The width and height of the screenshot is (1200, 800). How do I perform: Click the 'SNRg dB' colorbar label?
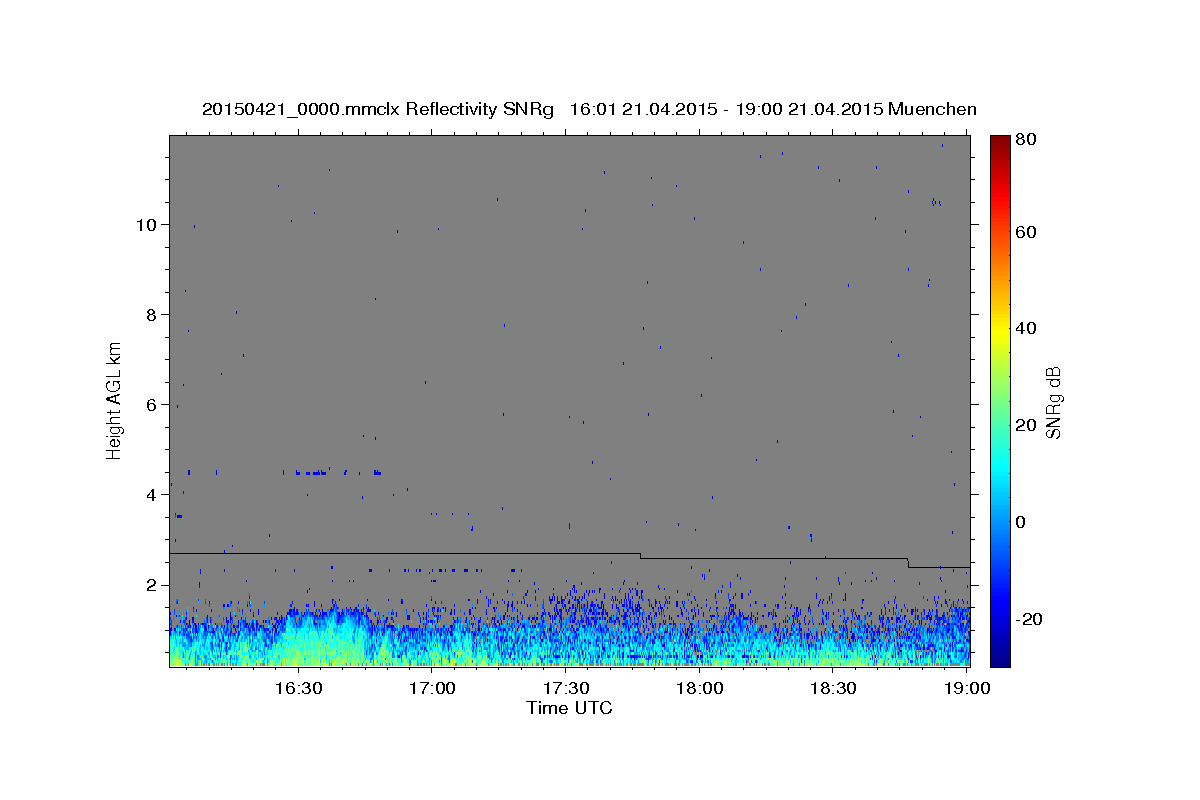[x=1052, y=400]
